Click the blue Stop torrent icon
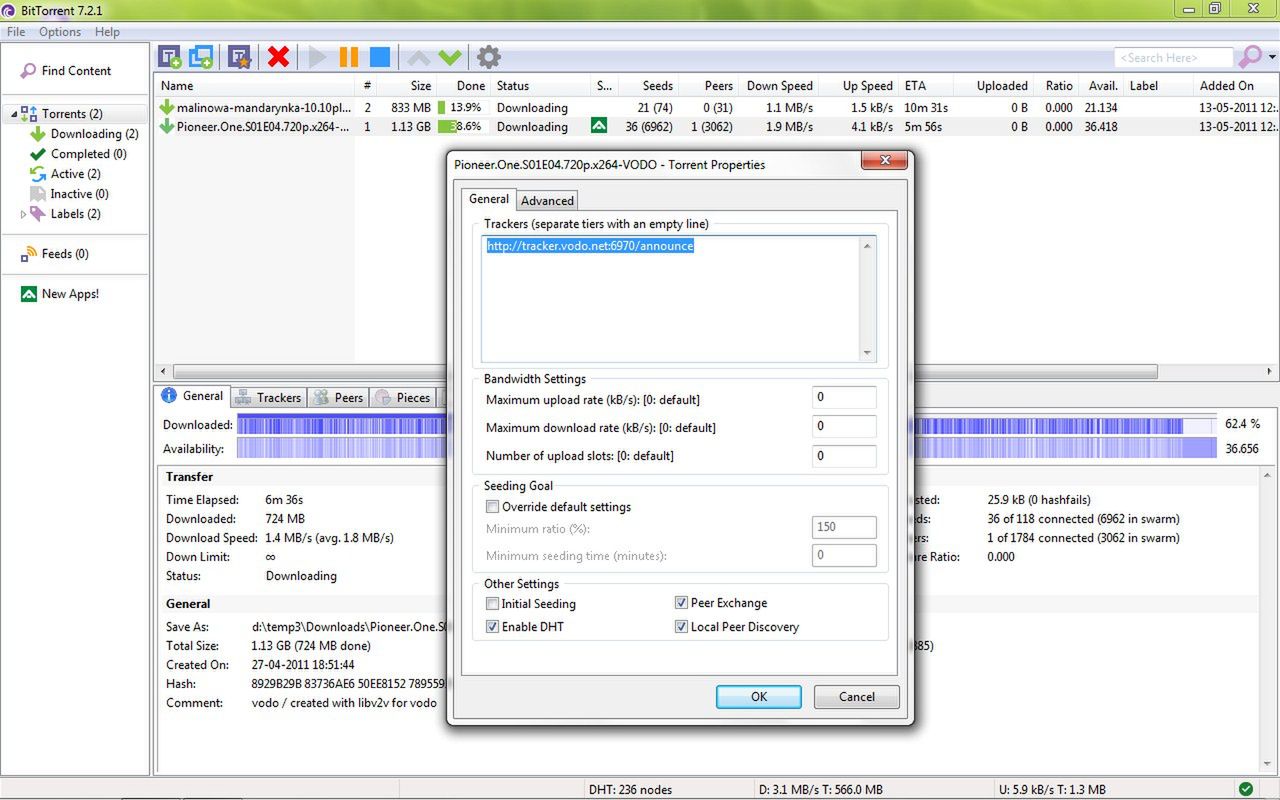1280x800 pixels. (380, 57)
